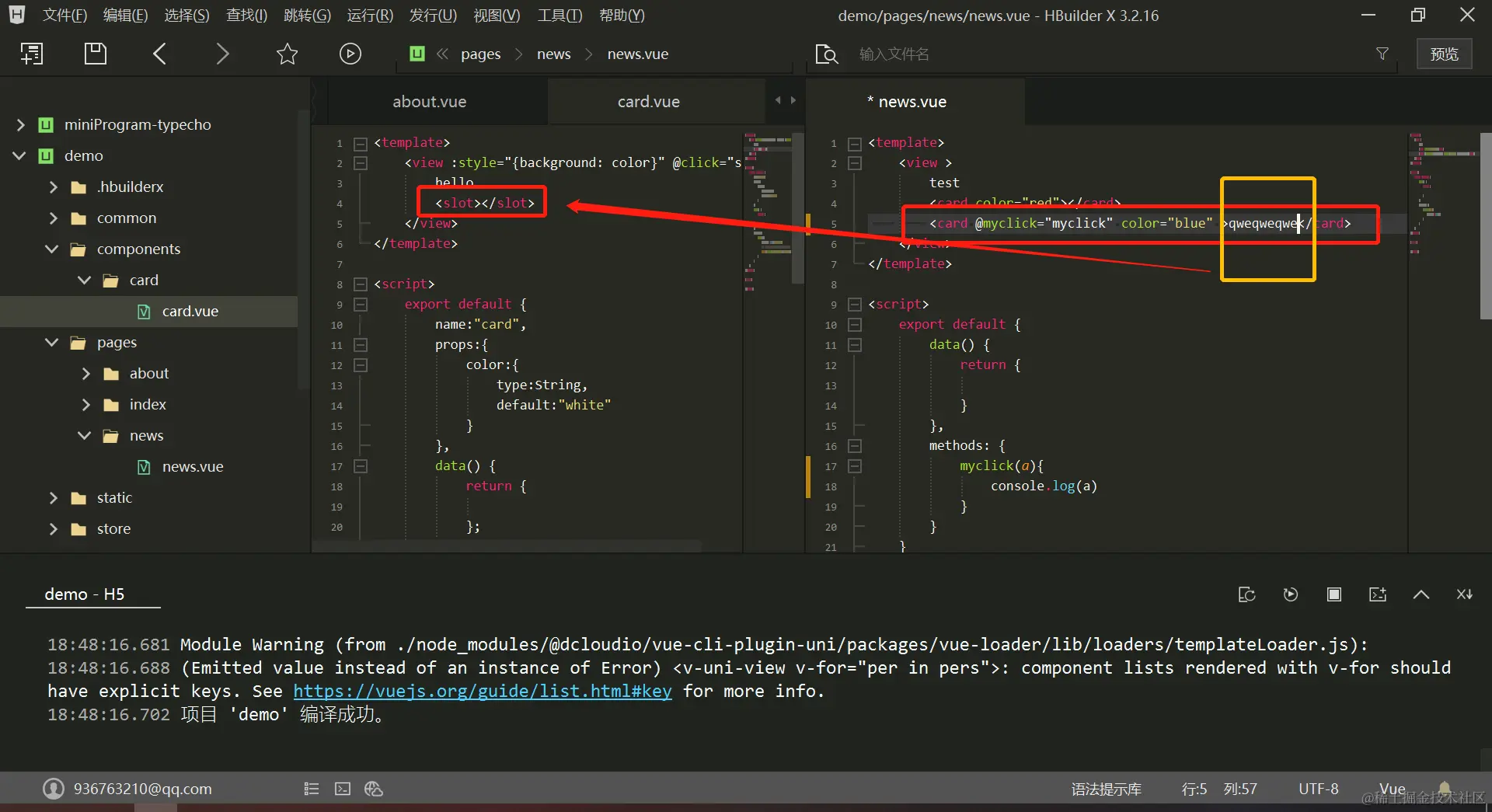This screenshot has width=1492, height=812.
Task: Collapse the console panel with the up chevron
Action: click(x=1421, y=594)
